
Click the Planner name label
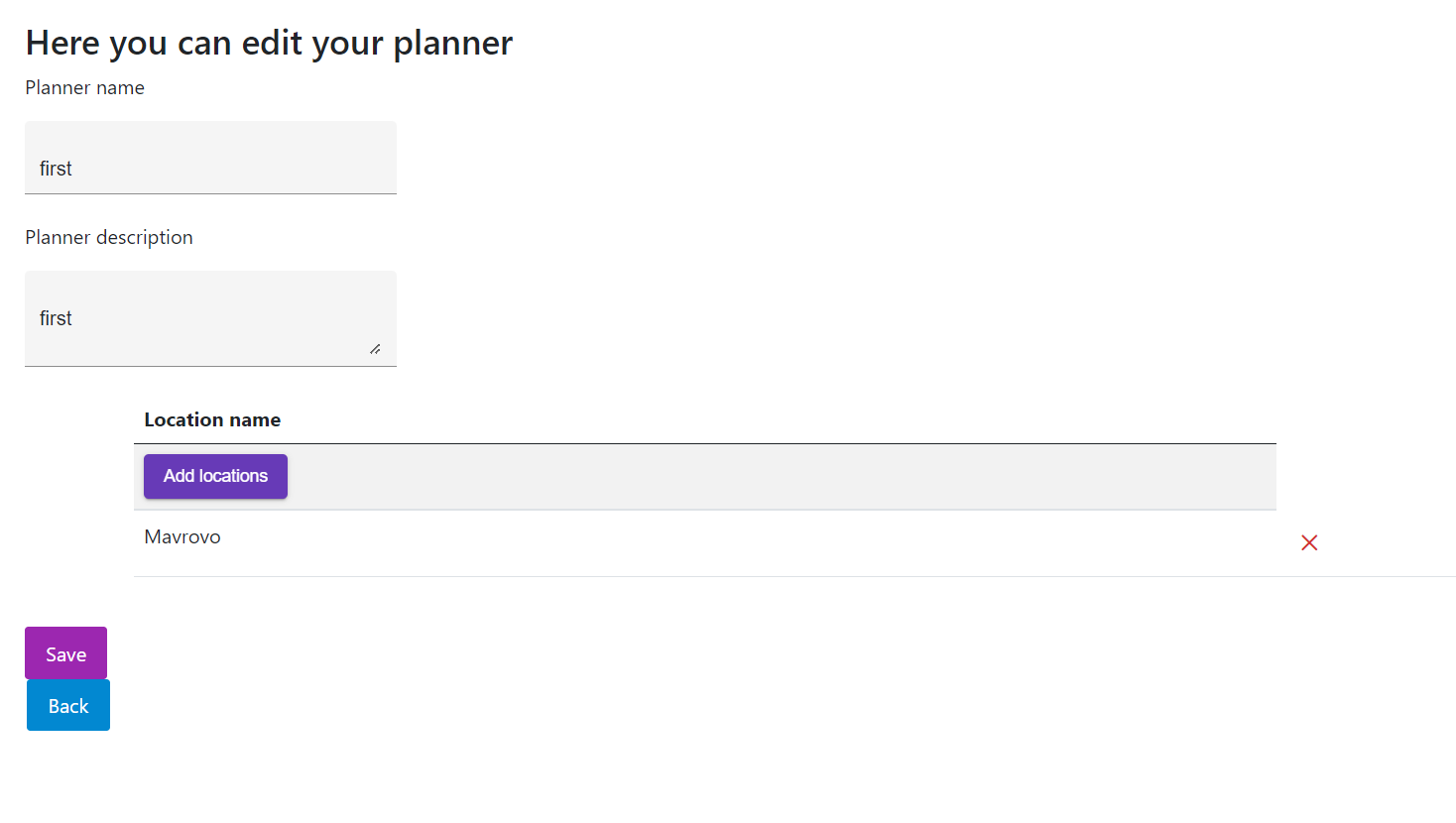[85, 88]
